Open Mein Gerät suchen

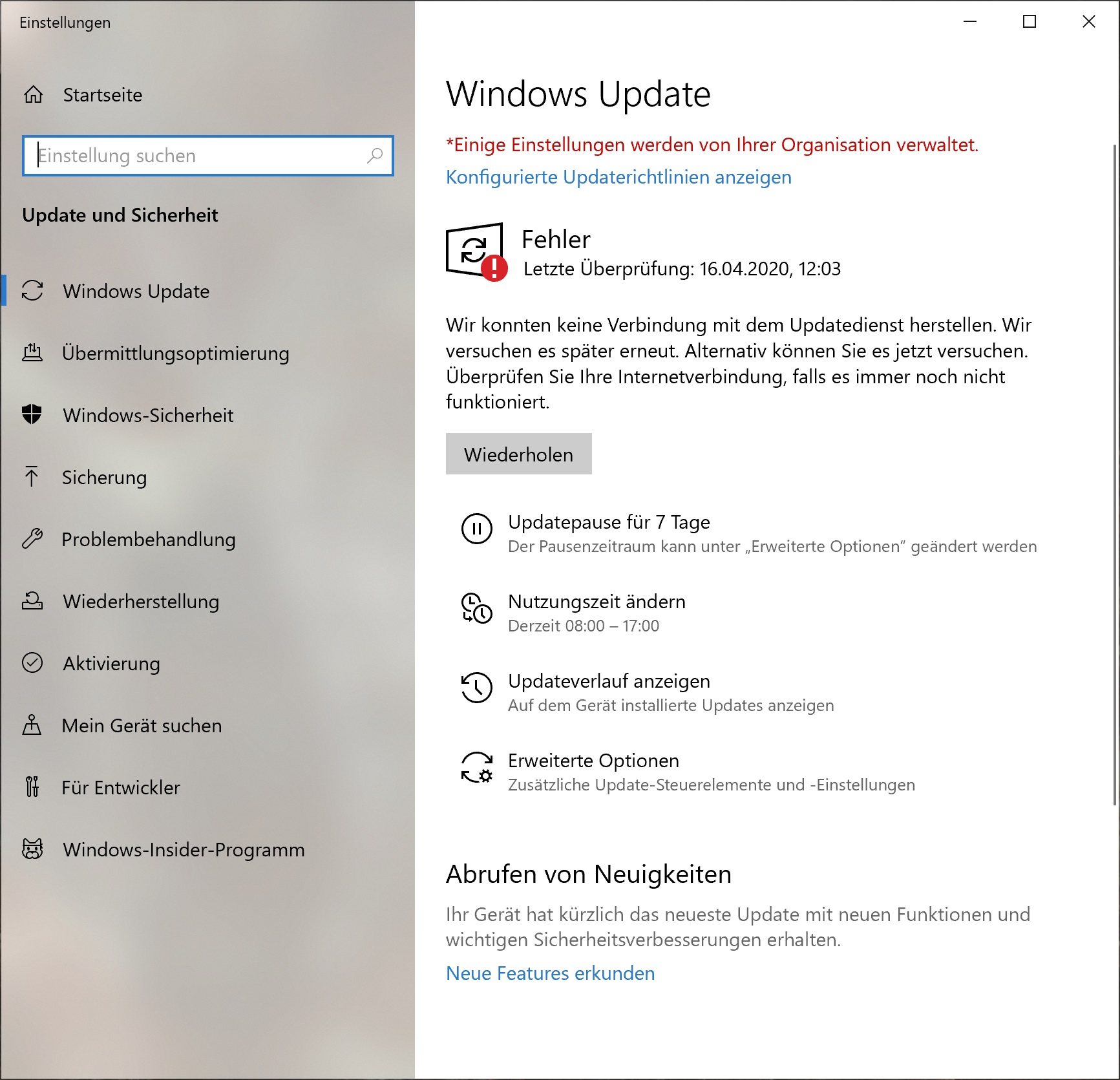[x=207, y=725]
